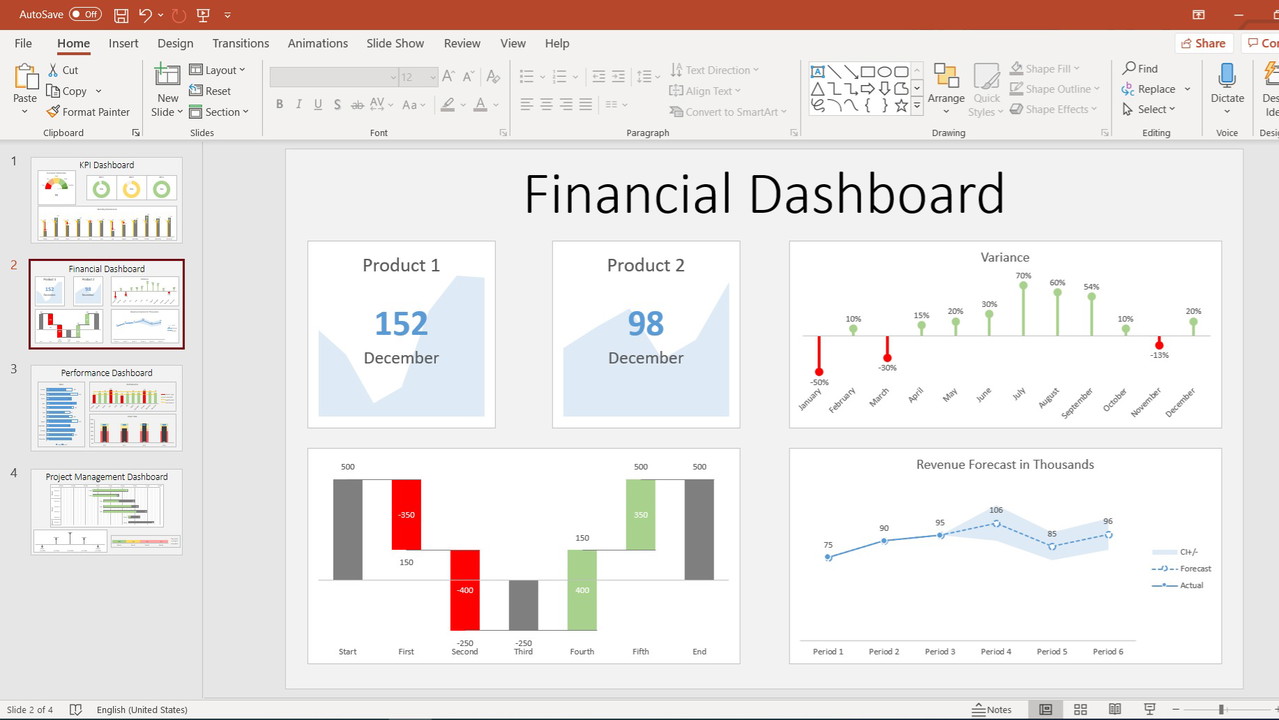Switch to Reading View in status bar
This screenshot has height=720, width=1279.
[1115, 710]
